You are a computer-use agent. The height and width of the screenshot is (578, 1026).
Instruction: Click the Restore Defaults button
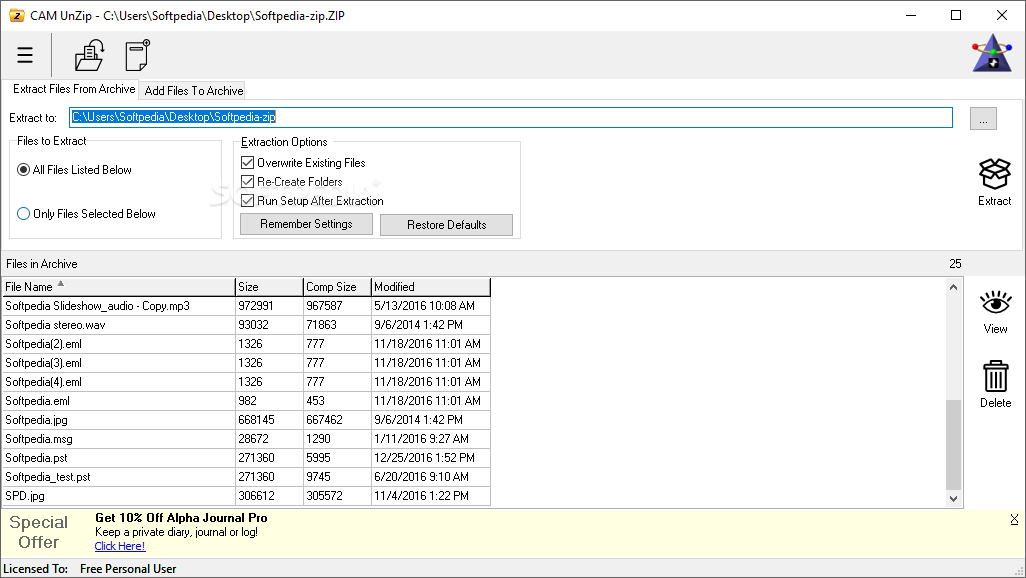(447, 225)
